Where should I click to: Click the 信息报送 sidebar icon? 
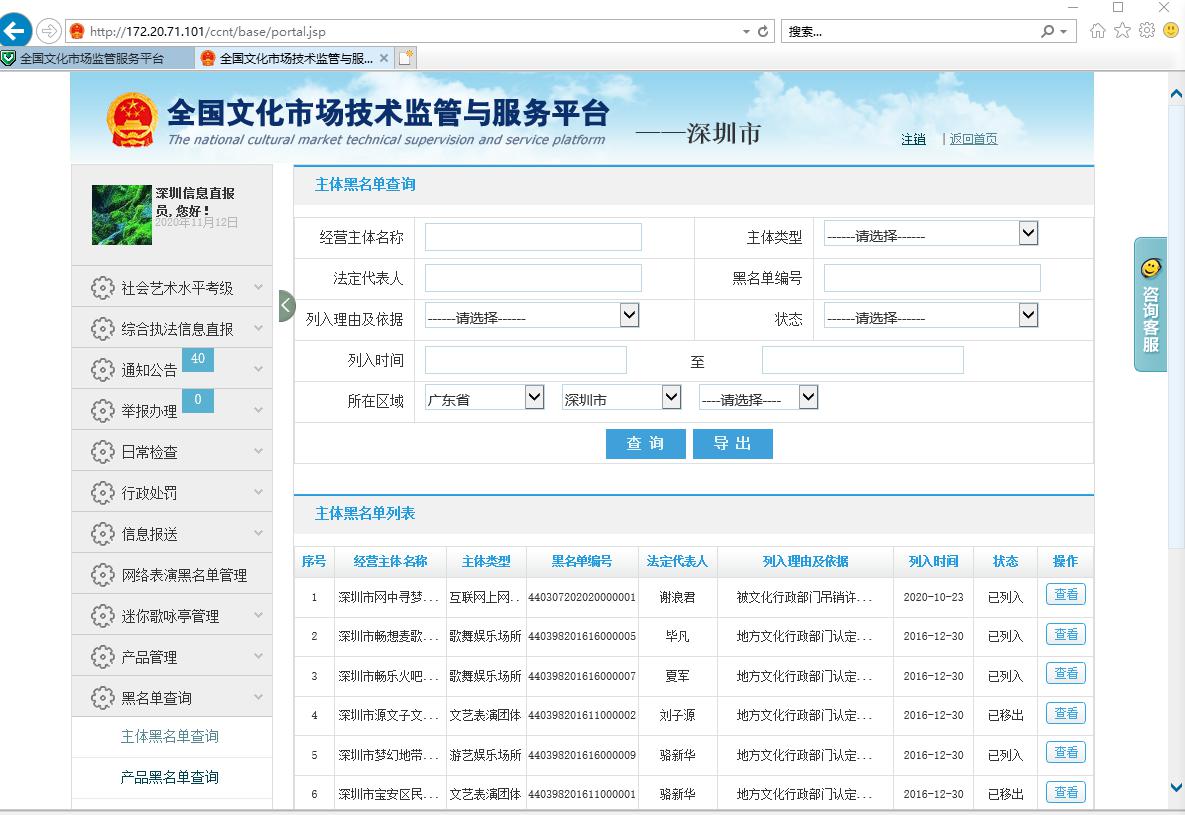click(102, 532)
